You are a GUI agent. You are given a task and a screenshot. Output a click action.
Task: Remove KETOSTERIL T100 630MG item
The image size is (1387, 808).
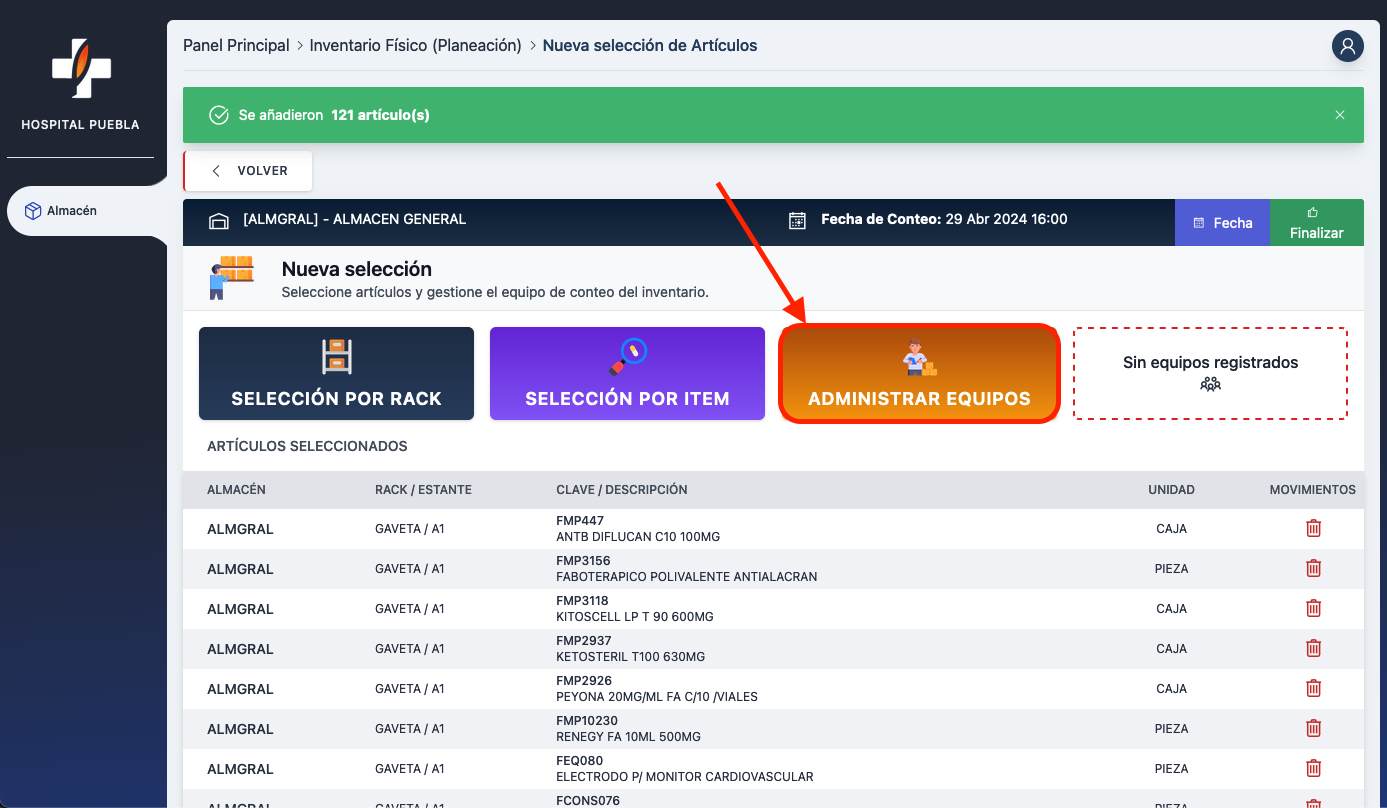1313,648
